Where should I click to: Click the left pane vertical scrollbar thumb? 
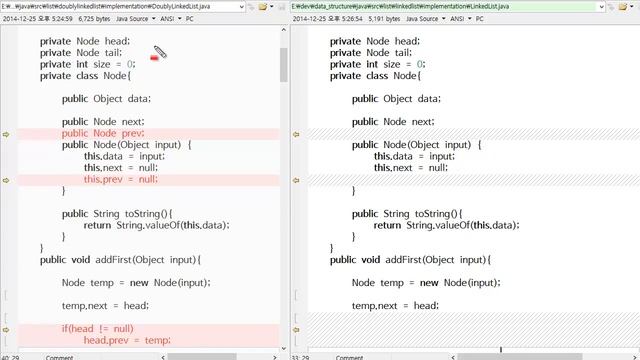tap(284, 65)
